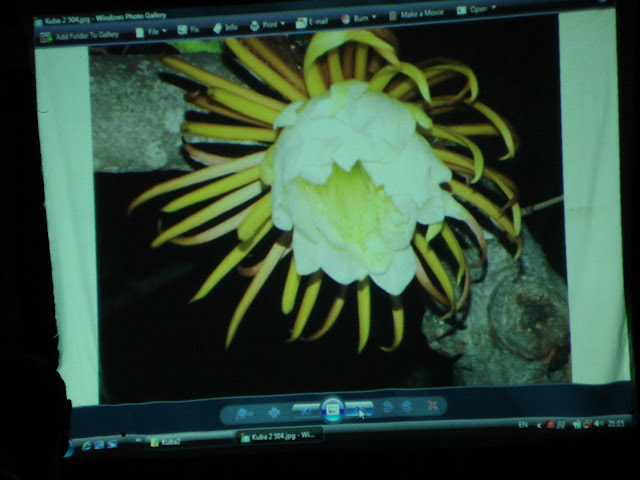Click Add Folder To Gallery button
This screenshot has width=640, height=480.
pyautogui.click(x=79, y=36)
